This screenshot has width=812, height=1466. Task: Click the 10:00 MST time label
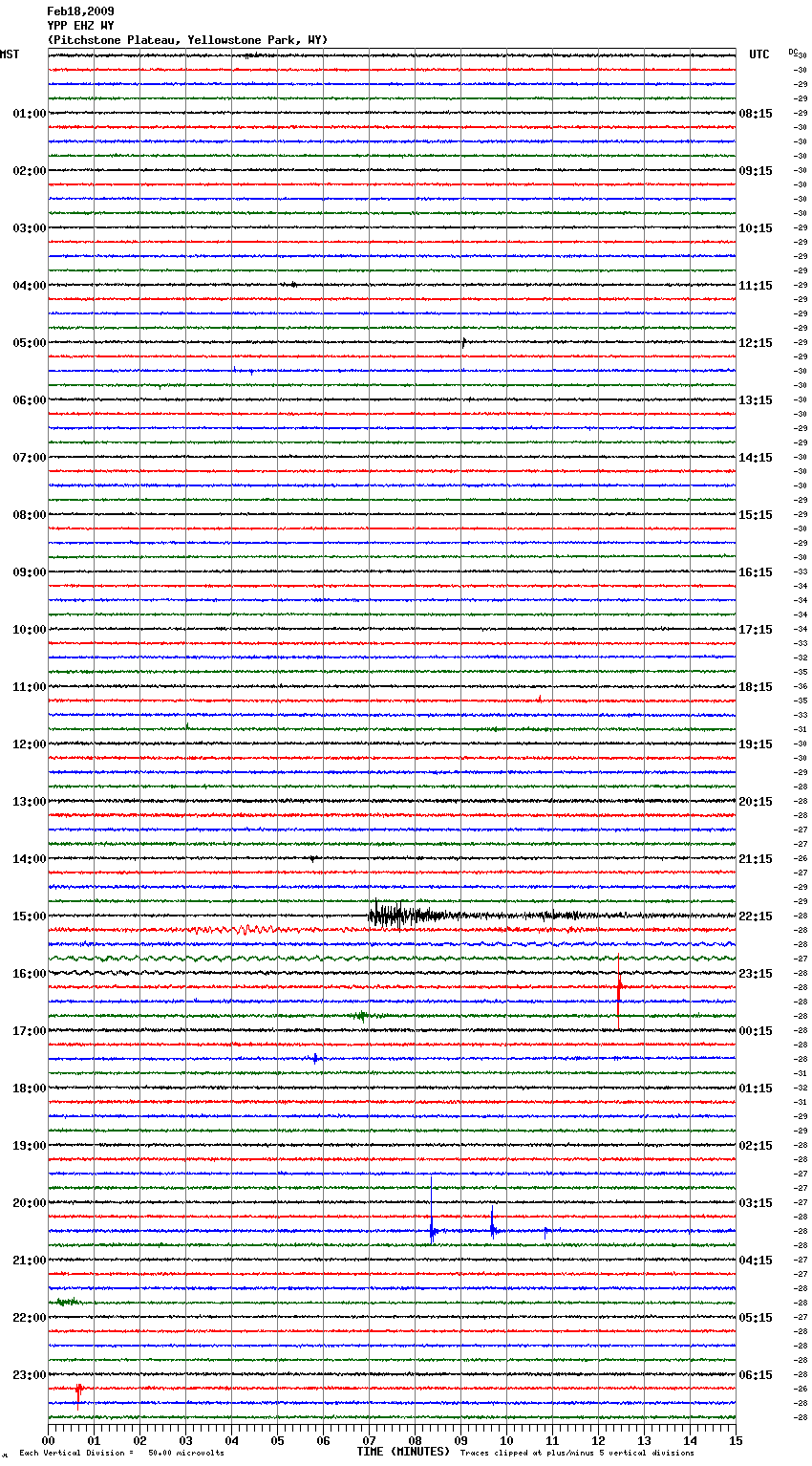29,630
